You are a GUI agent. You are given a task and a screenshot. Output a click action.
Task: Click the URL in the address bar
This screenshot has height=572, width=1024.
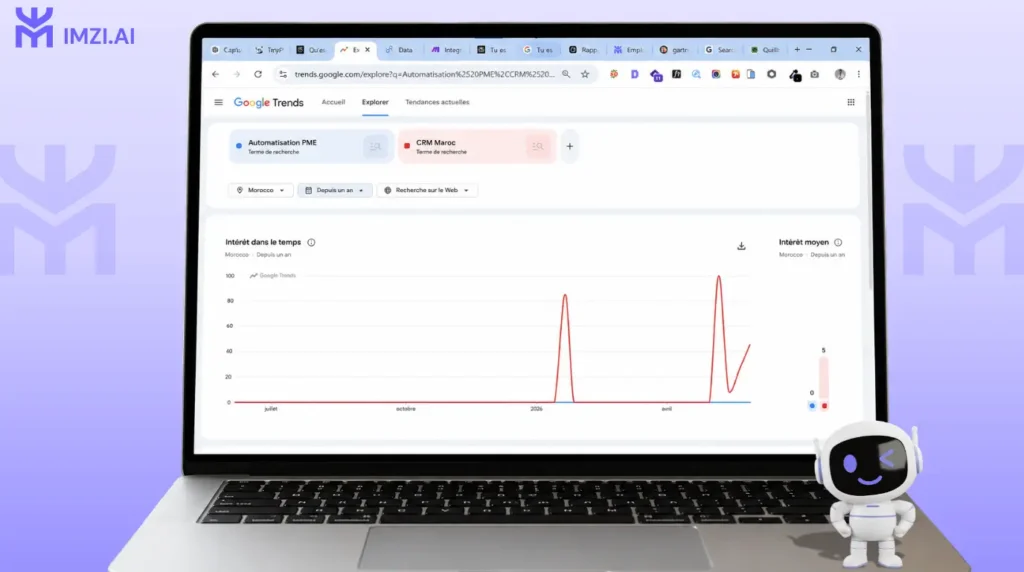tap(424, 74)
